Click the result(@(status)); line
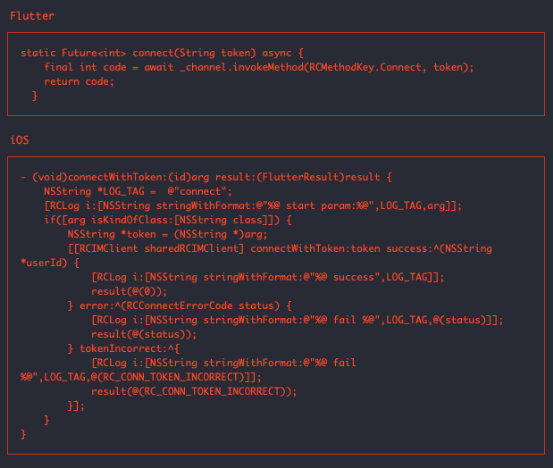This screenshot has height=468, width=553. pos(144,334)
